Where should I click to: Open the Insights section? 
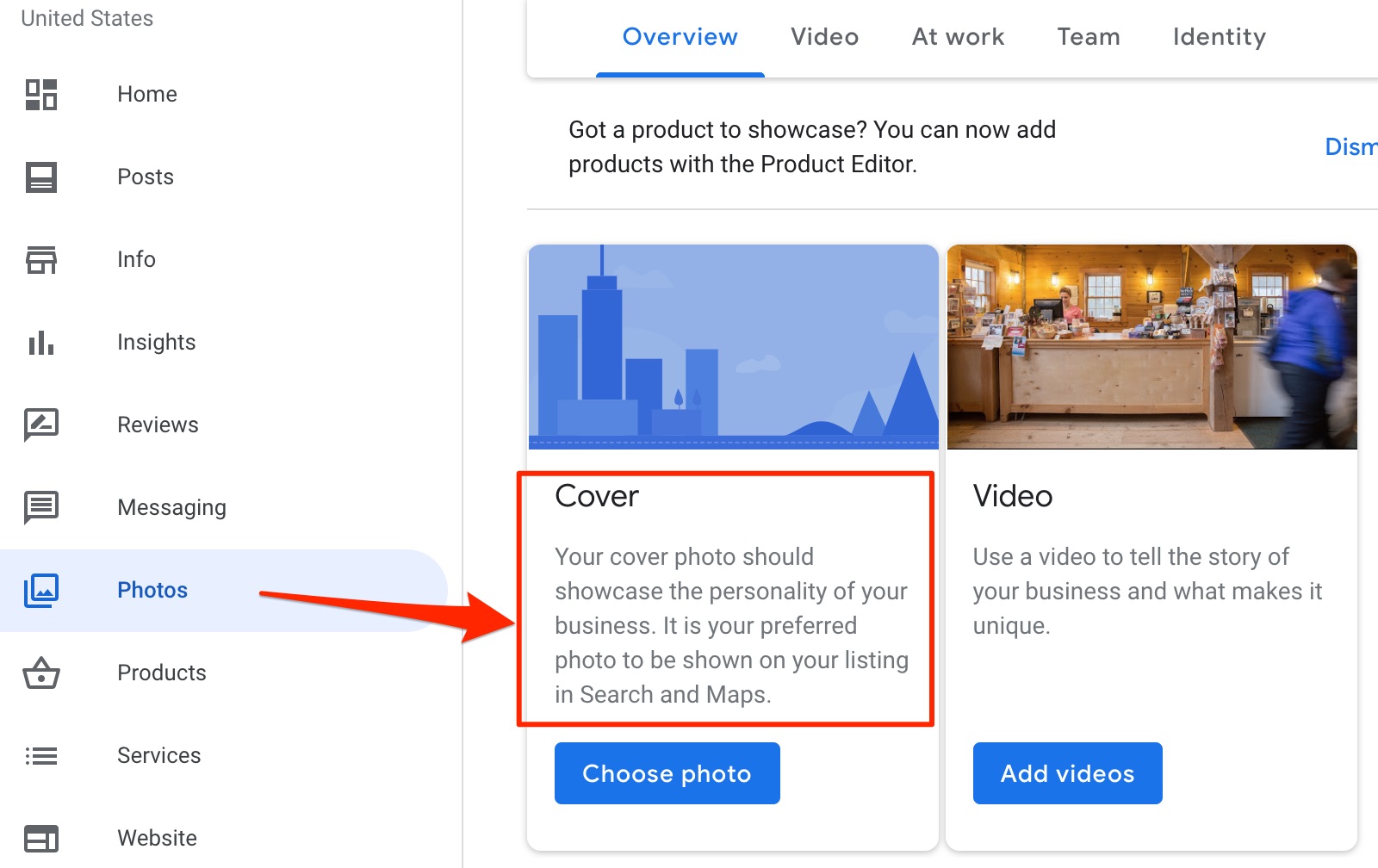pos(157,342)
